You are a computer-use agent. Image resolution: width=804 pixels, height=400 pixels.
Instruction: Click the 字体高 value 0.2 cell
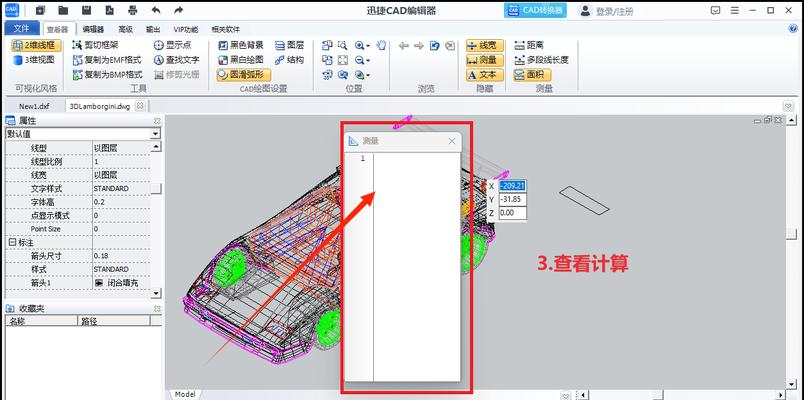click(122, 202)
